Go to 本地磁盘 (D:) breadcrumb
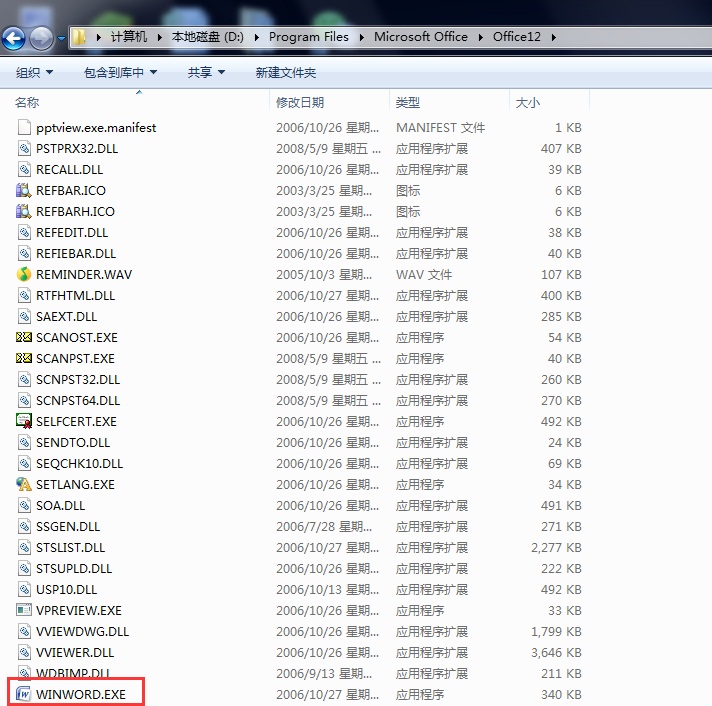Screen dimensions: 712x706 (208, 37)
